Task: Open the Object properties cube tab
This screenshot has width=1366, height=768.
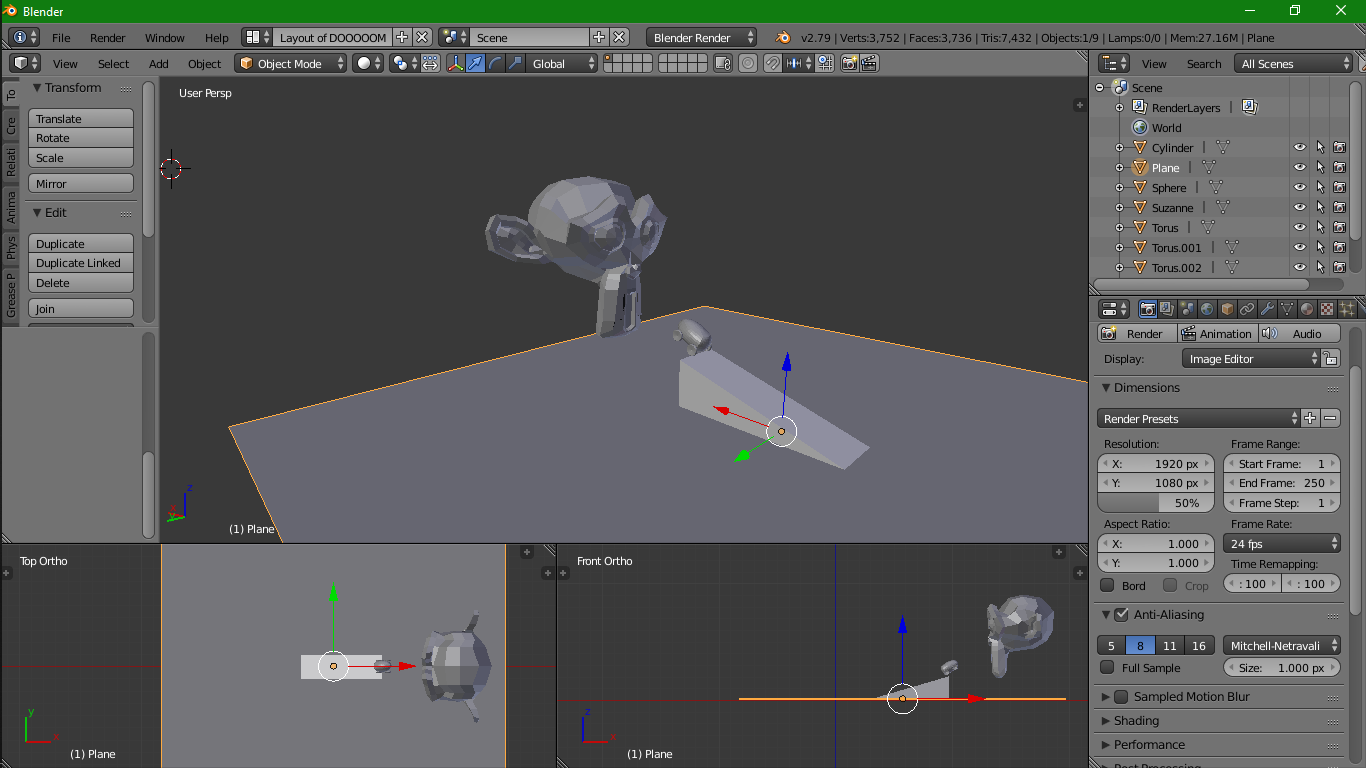Action: click(1227, 309)
